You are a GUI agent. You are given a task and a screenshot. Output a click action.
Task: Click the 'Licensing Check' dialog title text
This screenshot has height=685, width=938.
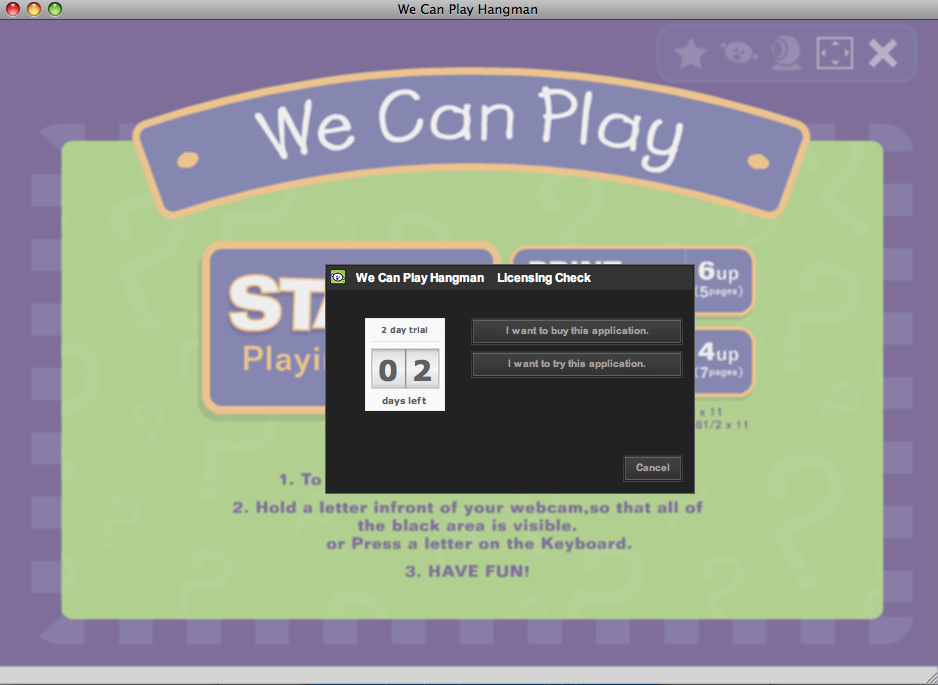click(x=544, y=278)
